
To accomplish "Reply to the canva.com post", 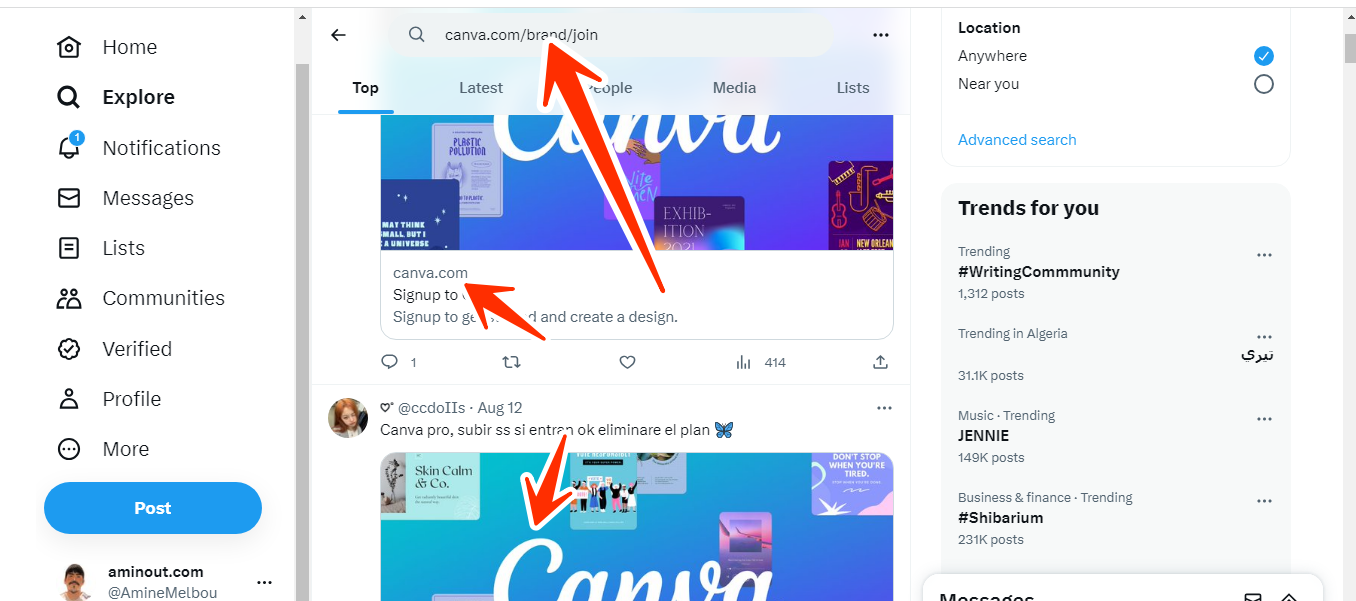I will coord(390,362).
